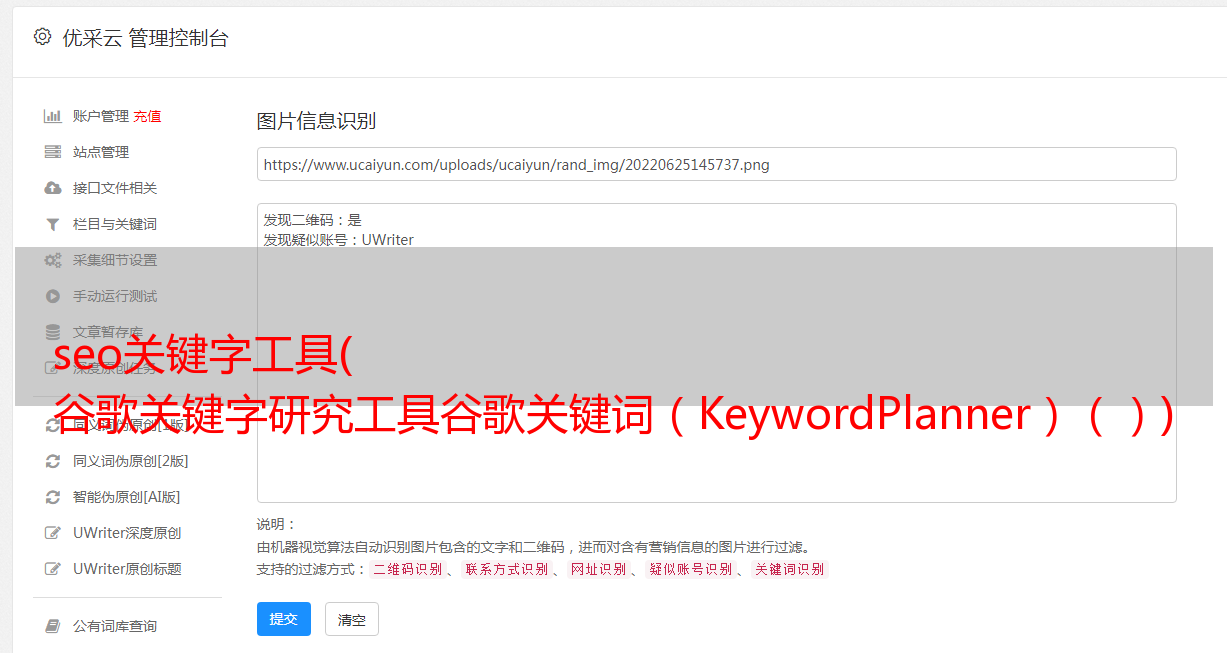
Task: Click the description starting 由机器视觉算法自动识别
Action: click(533, 547)
